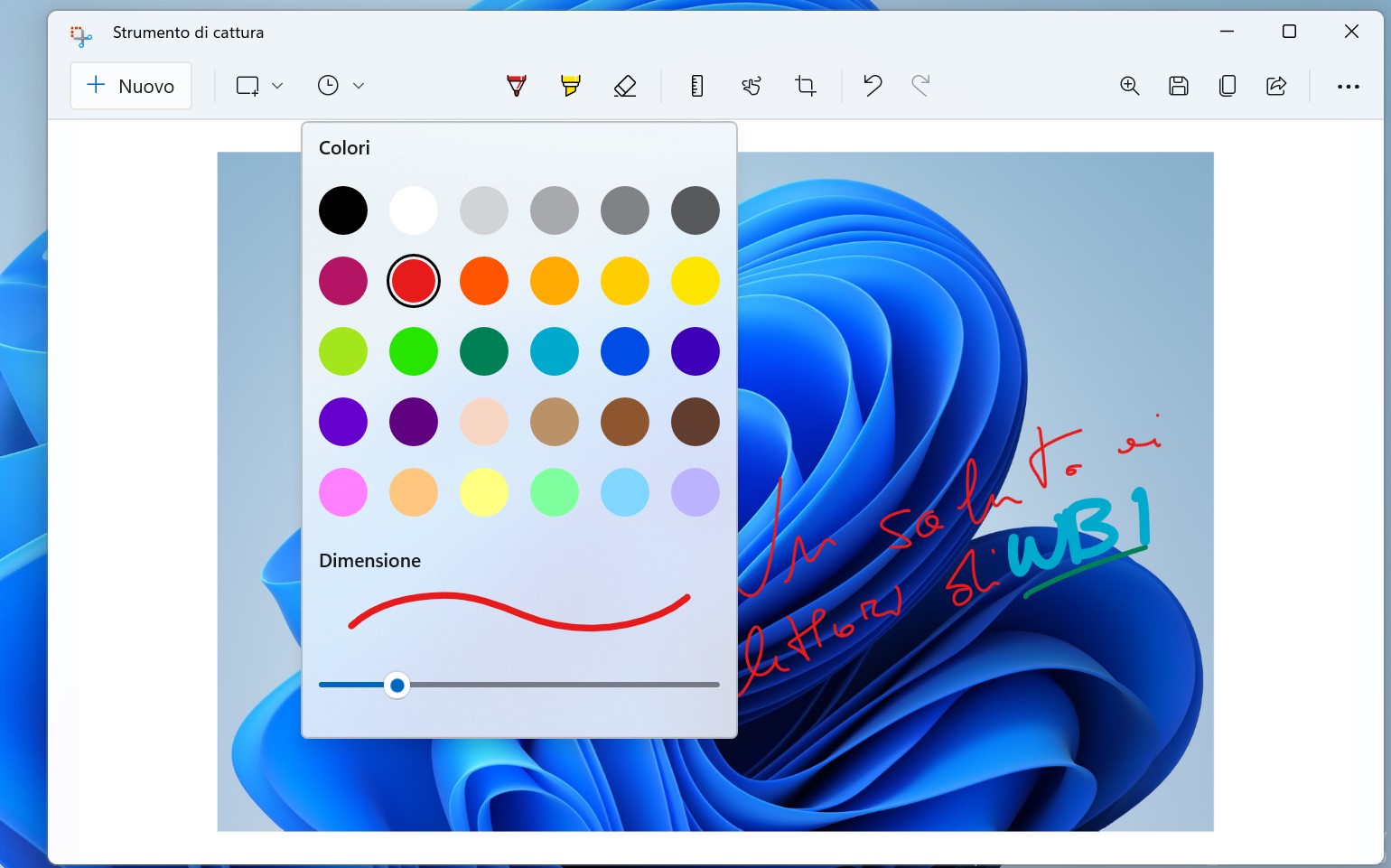The width and height of the screenshot is (1391, 868).
Task: Select the crop image tool
Action: pos(806,86)
